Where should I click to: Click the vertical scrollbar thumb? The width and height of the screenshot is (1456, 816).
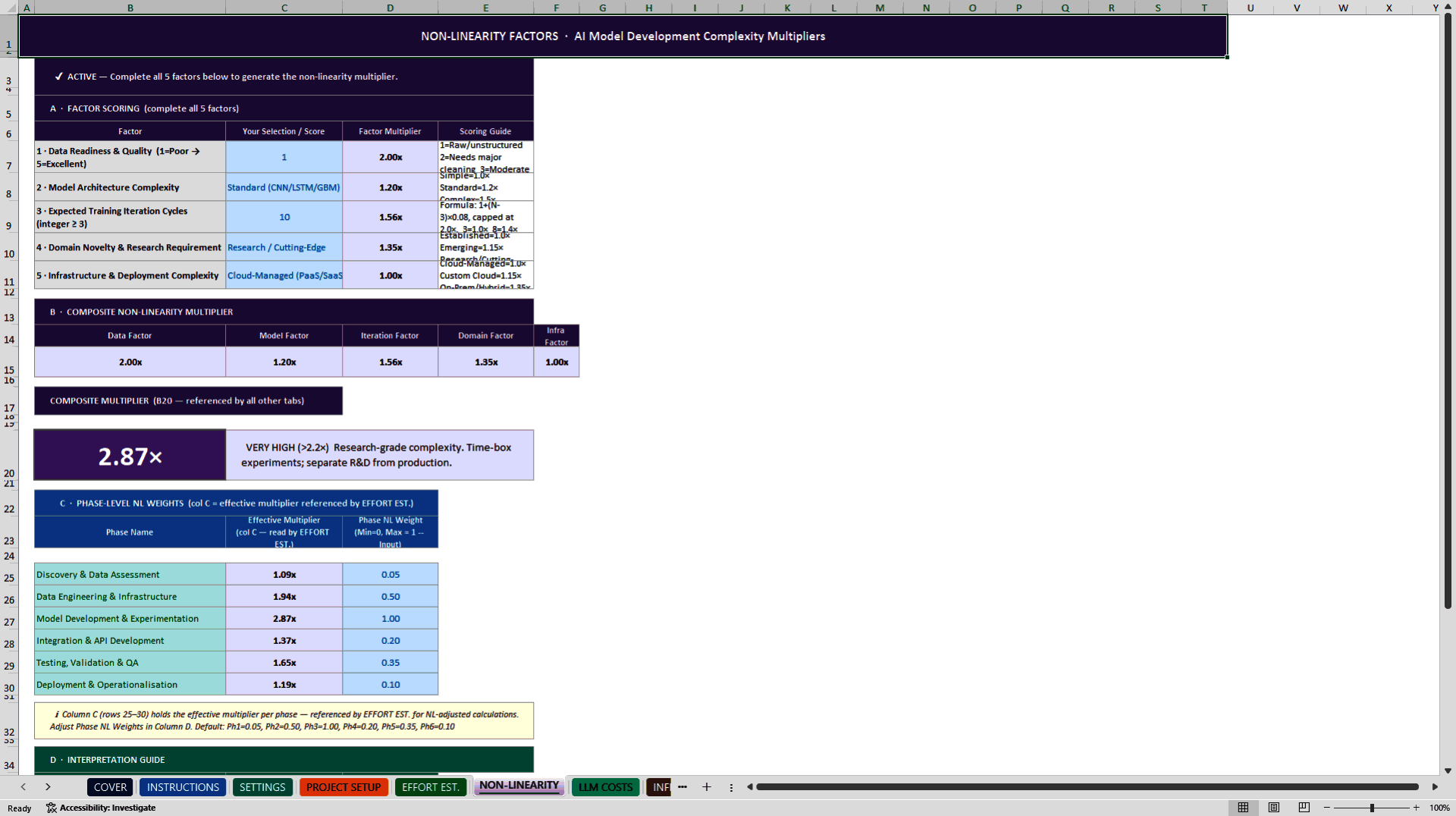pos(1448,311)
